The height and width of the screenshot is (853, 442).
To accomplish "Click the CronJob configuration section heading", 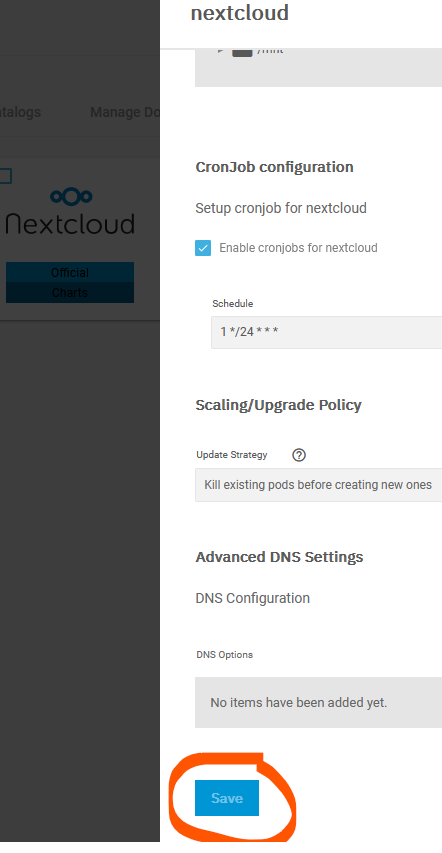I will click(x=274, y=167).
